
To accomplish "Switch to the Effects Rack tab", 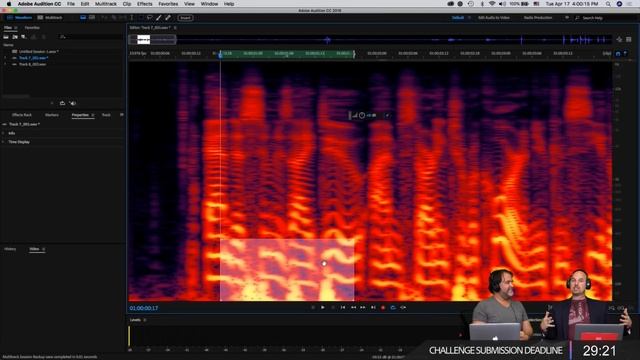I will (22, 115).
